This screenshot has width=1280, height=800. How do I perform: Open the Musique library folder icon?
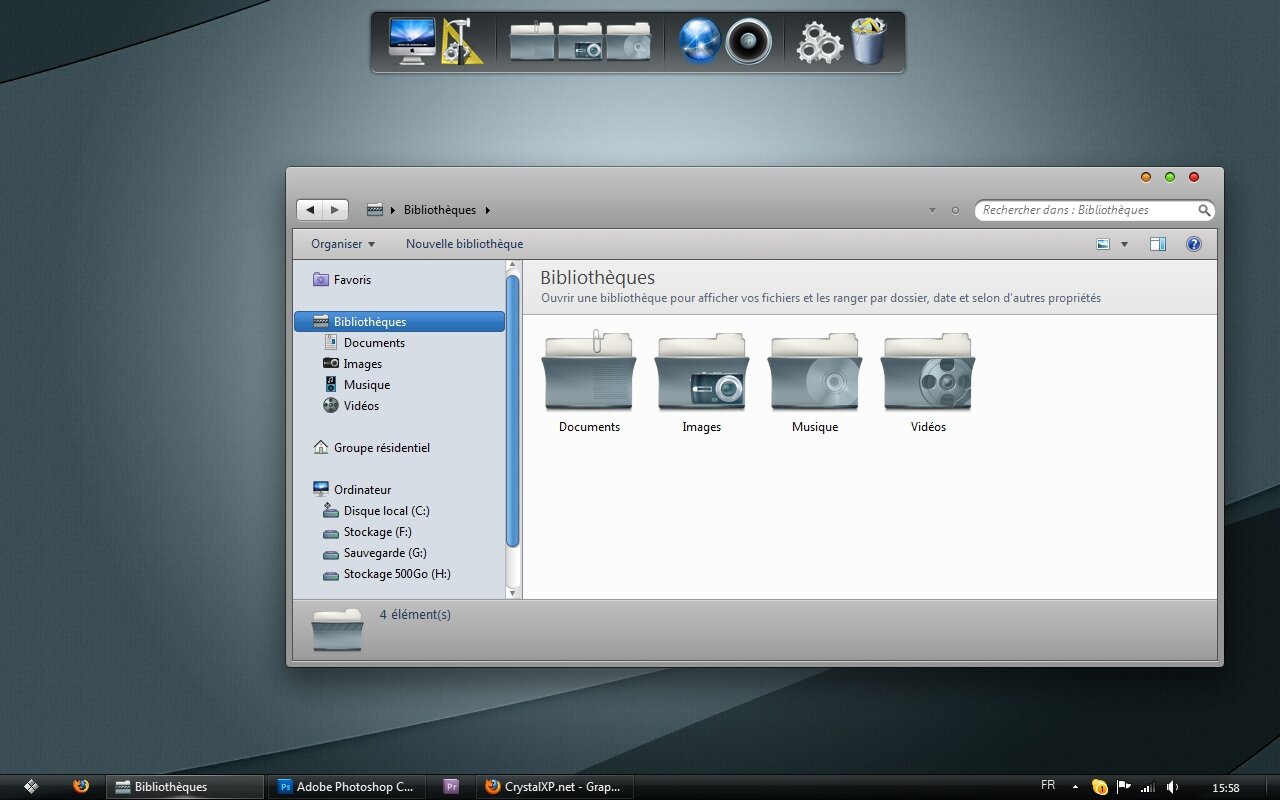click(814, 373)
